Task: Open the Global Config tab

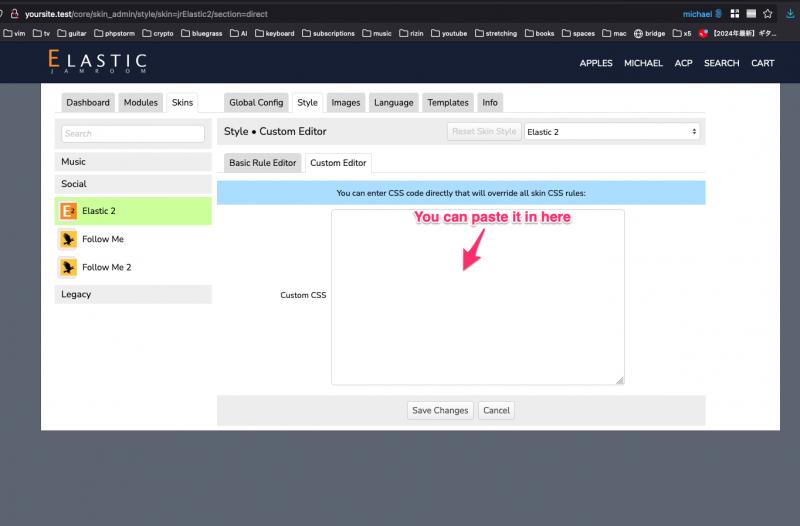Action: pyautogui.click(x=256, y=103)
